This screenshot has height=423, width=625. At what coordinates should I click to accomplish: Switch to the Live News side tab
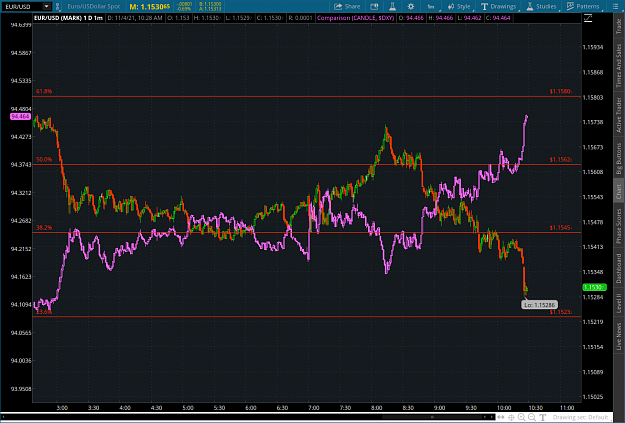coord(619,336)
